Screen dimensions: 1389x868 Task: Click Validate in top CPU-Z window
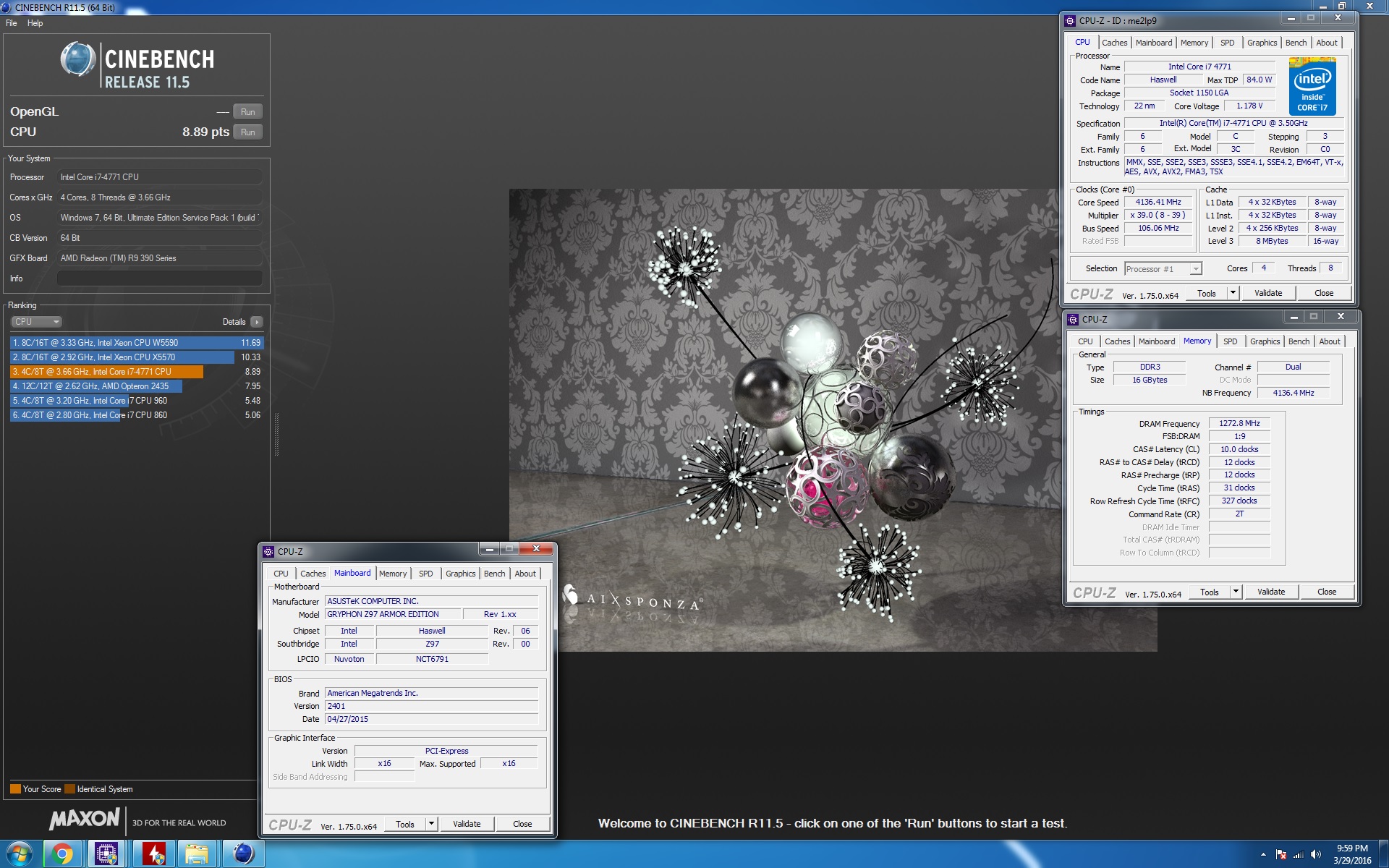tap(1268, 293)
